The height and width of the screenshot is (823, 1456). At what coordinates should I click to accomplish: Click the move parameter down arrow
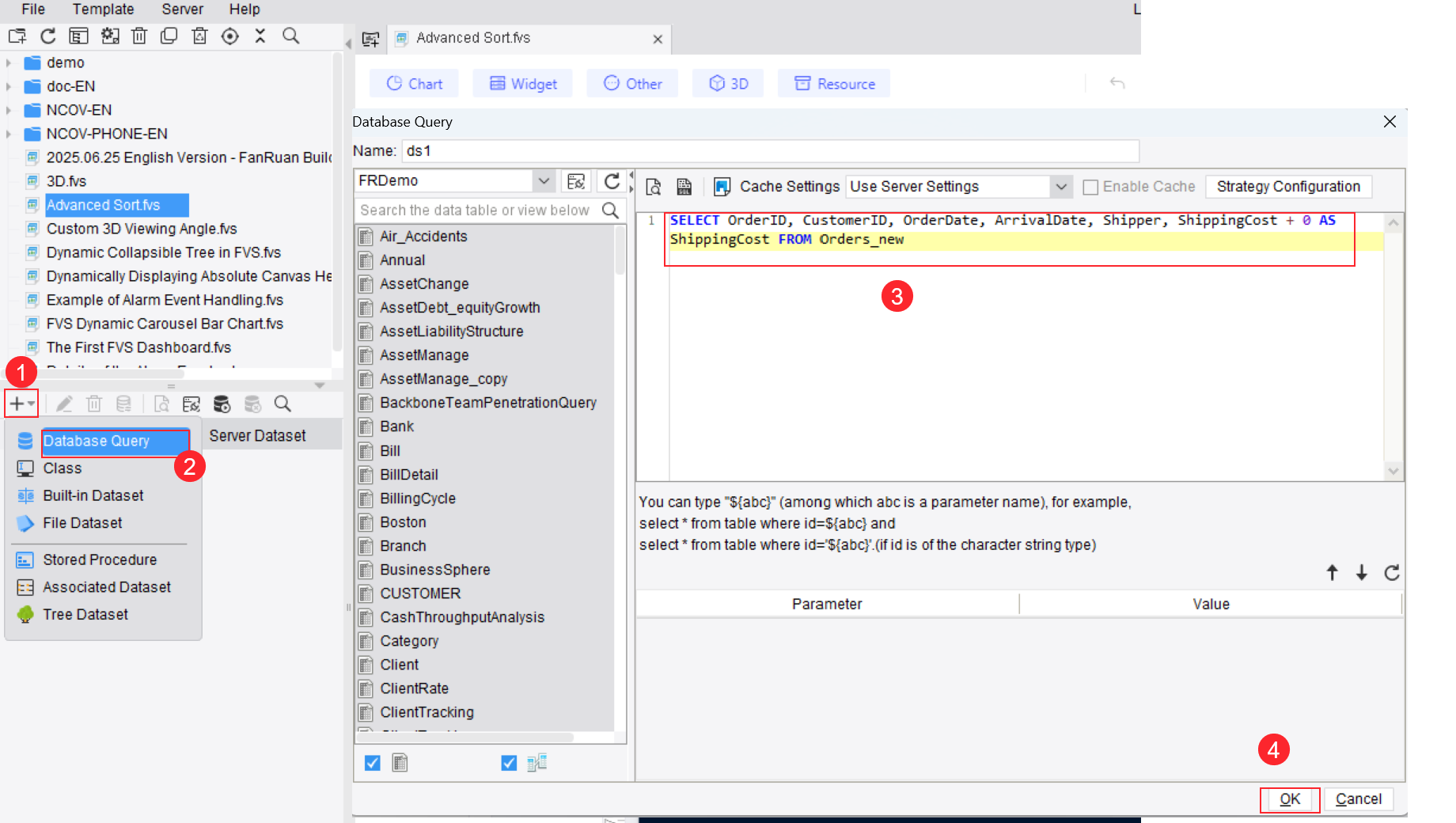[1362, 573]
